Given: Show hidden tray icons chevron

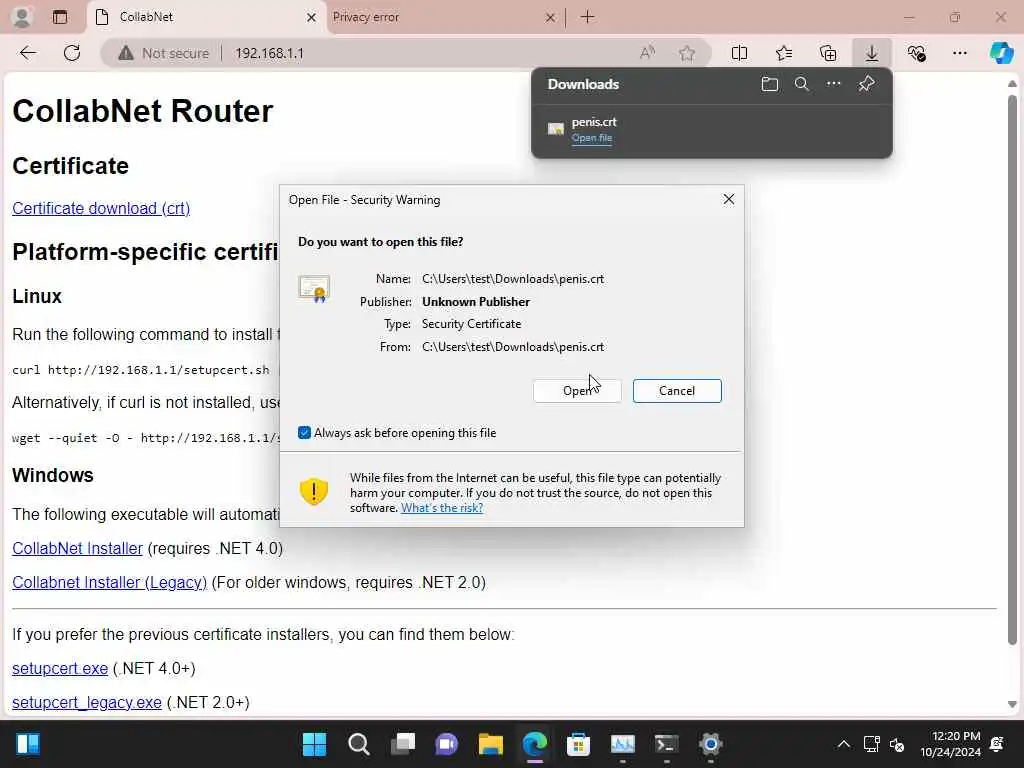Looking at the screenshot, I should (x=843, y=744).
